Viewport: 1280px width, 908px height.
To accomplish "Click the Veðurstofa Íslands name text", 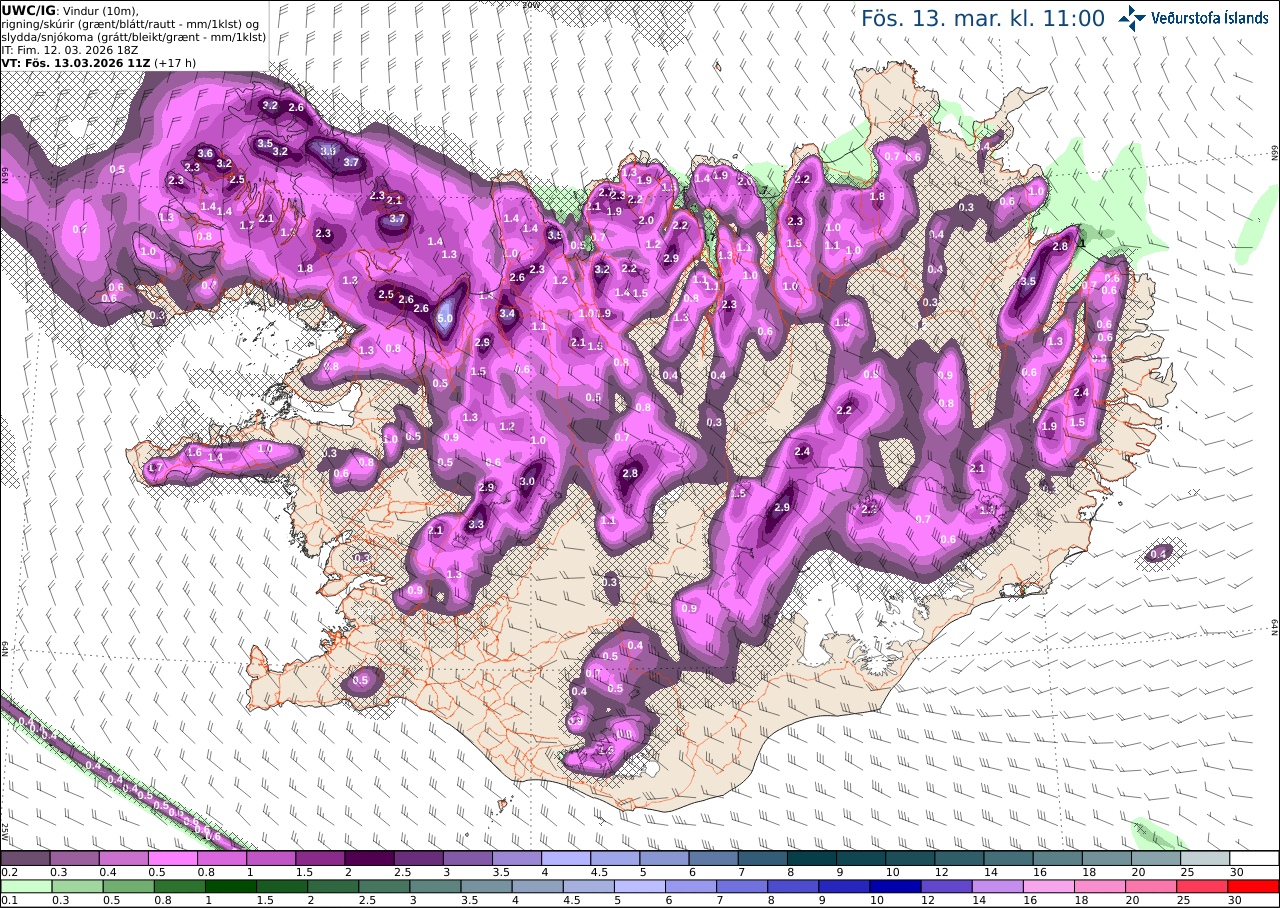I will click(x=1210, y=18).
